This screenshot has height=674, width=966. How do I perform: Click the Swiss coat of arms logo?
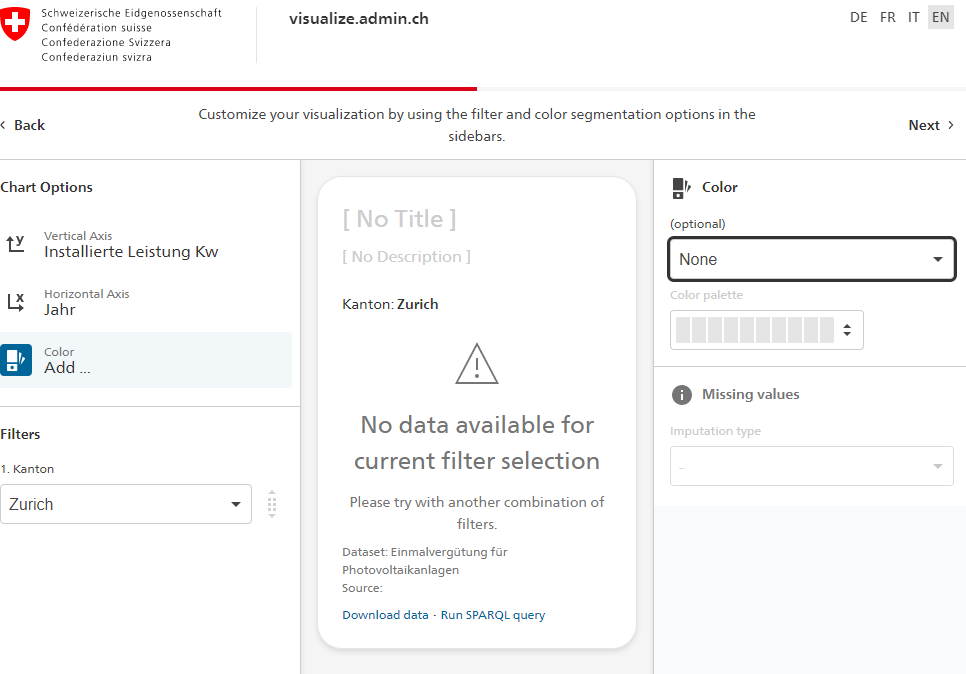click(15, 23)
